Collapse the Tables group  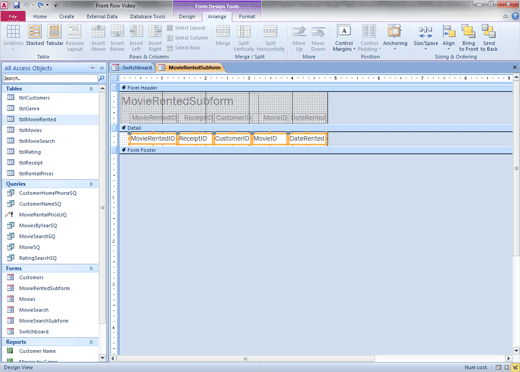[x=91, y=89]
